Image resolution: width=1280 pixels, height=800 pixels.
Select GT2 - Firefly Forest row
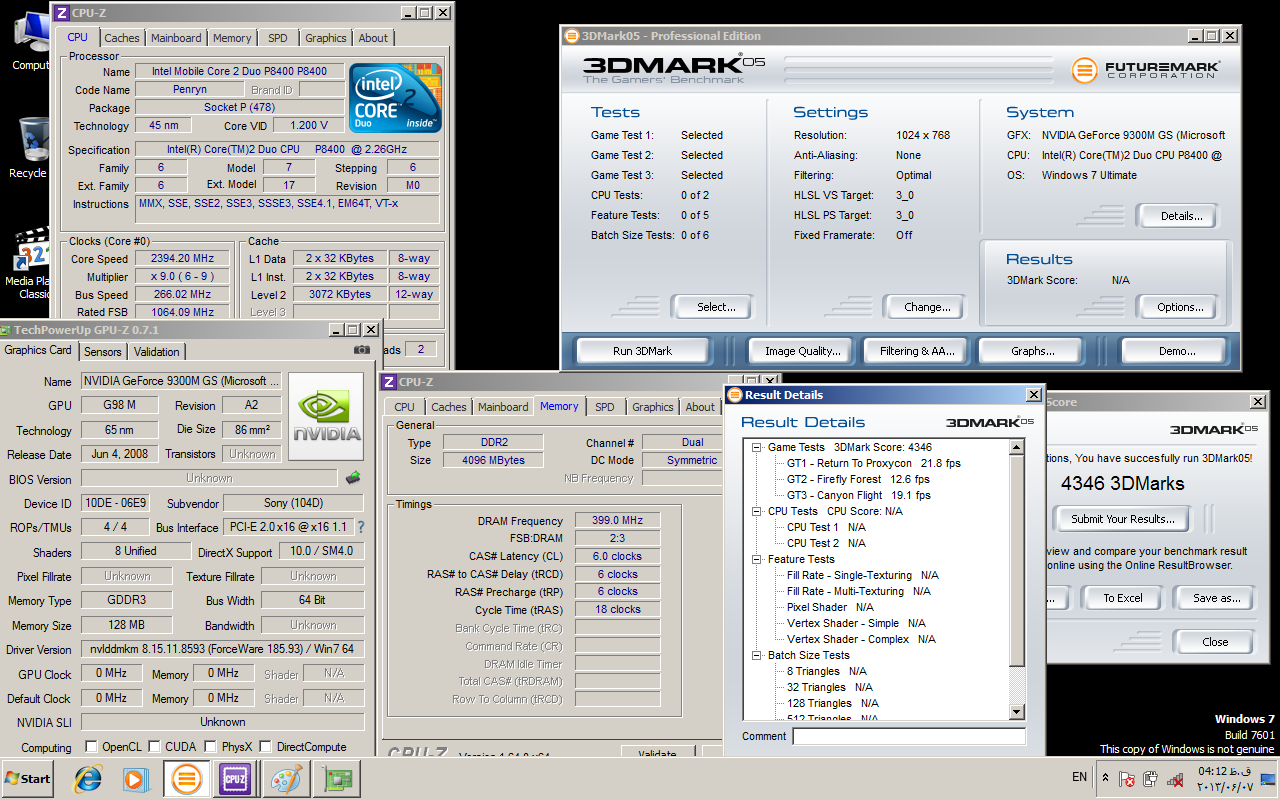point(859,479)
